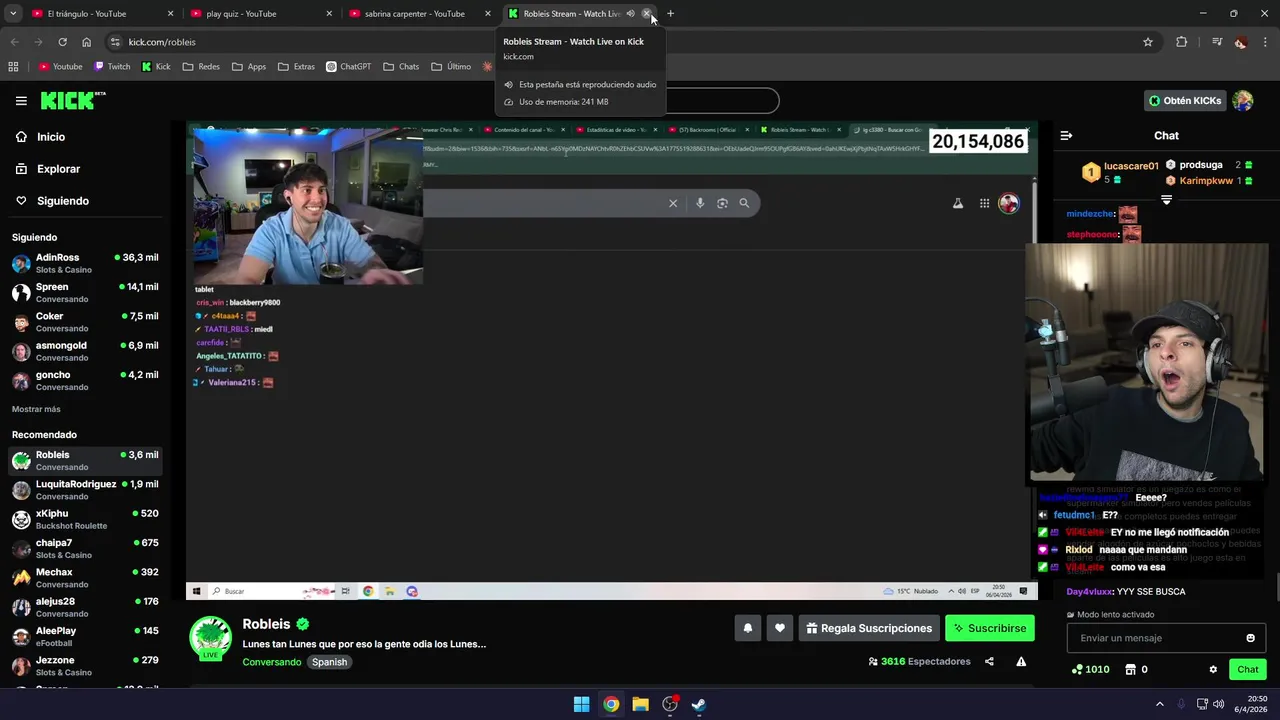Show hidden tray icons chevron

click(1160, 704)
